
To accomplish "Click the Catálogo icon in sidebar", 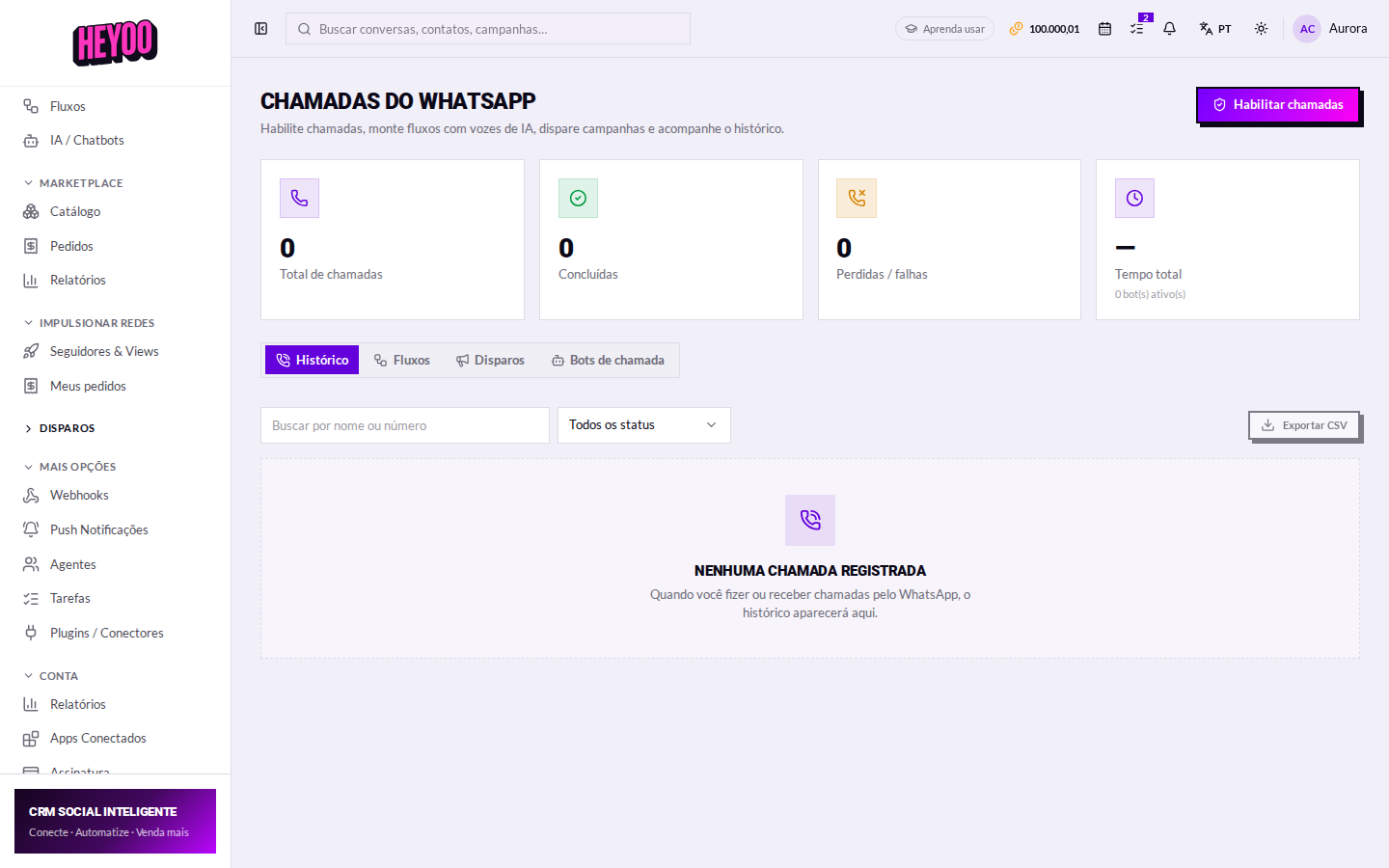I will coord(31,211).
